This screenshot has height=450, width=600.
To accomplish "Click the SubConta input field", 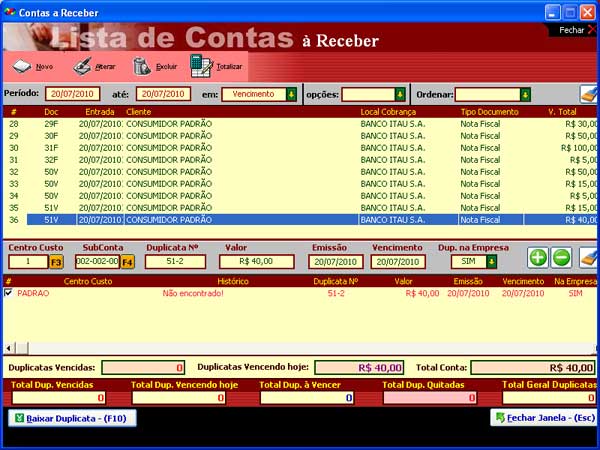I will click(97, 262).
